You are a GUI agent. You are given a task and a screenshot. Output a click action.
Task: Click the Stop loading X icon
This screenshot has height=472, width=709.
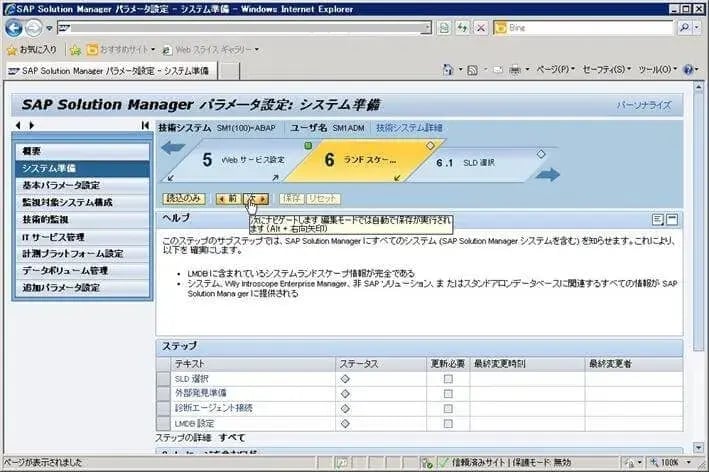click(480, 28)
